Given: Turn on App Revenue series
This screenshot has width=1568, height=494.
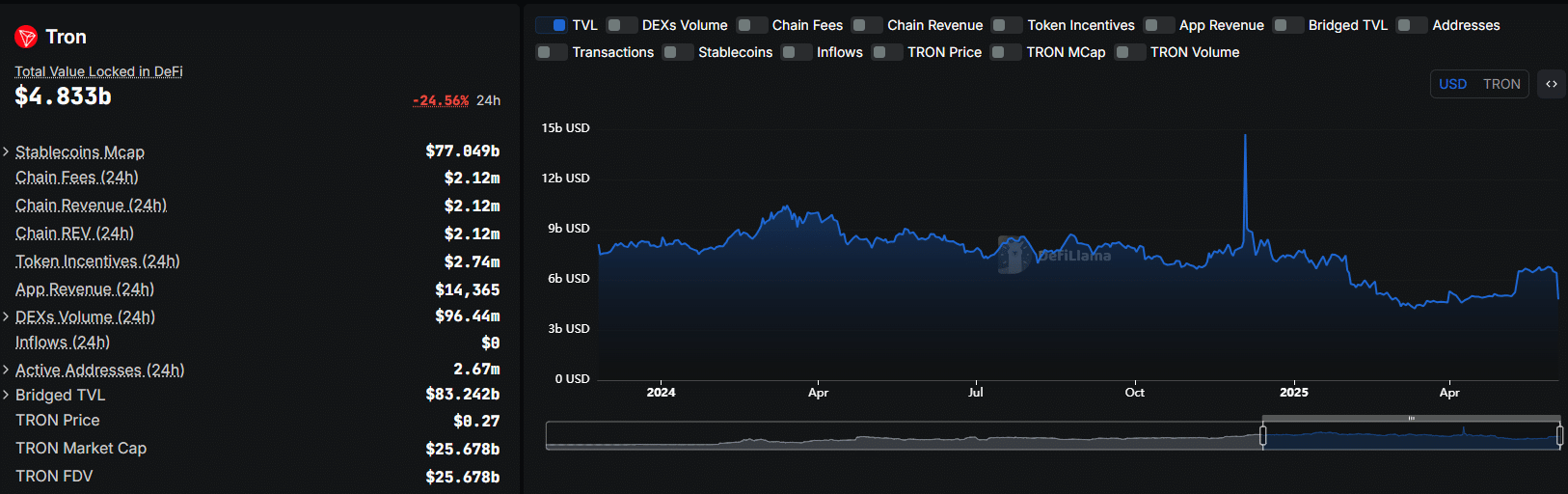Looking at the screenshot, I should click(x=1159, y=25).
